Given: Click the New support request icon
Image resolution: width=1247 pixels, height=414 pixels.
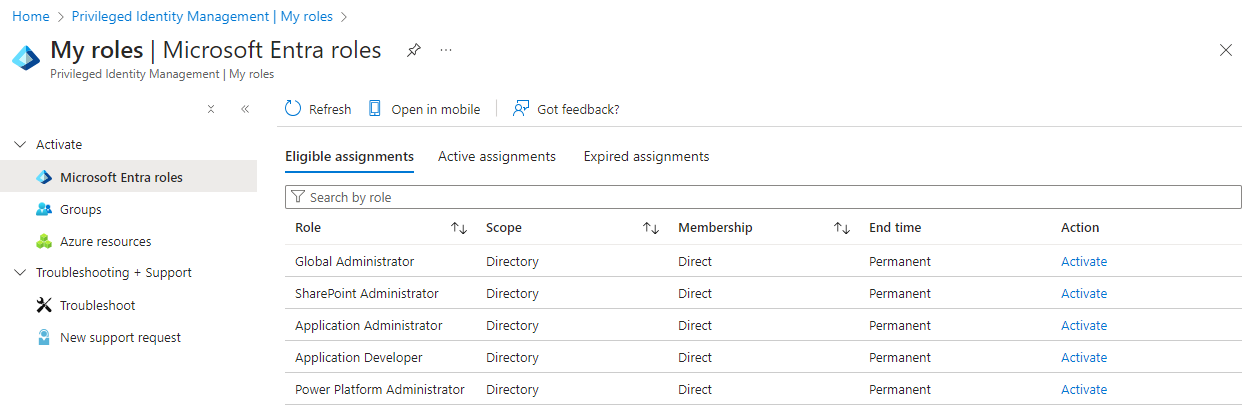Looking at the screenshot, I should 43,337.
